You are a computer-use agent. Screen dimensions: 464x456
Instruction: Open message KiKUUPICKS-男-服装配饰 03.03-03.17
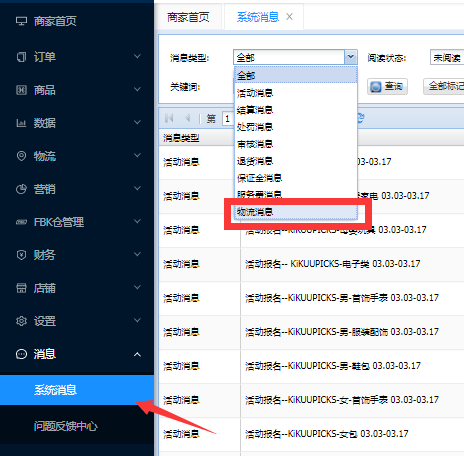pyautogui.click(x=342, y=332)
